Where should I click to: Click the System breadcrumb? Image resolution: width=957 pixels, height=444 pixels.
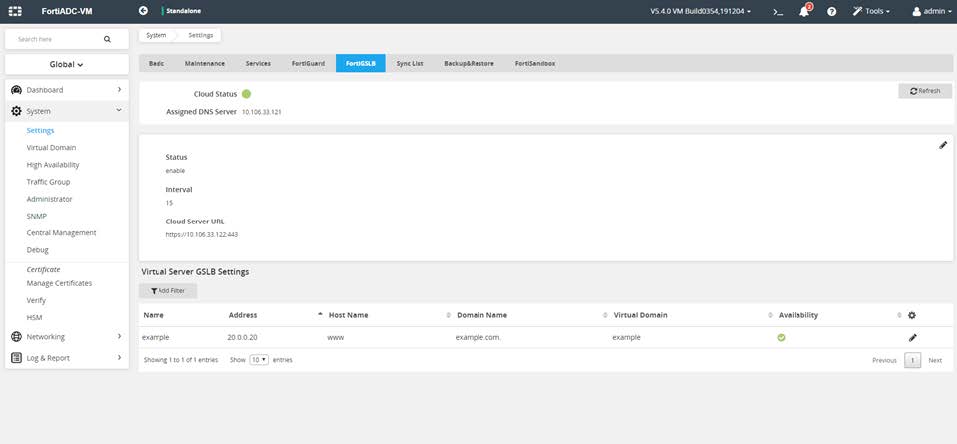[156, 35]
